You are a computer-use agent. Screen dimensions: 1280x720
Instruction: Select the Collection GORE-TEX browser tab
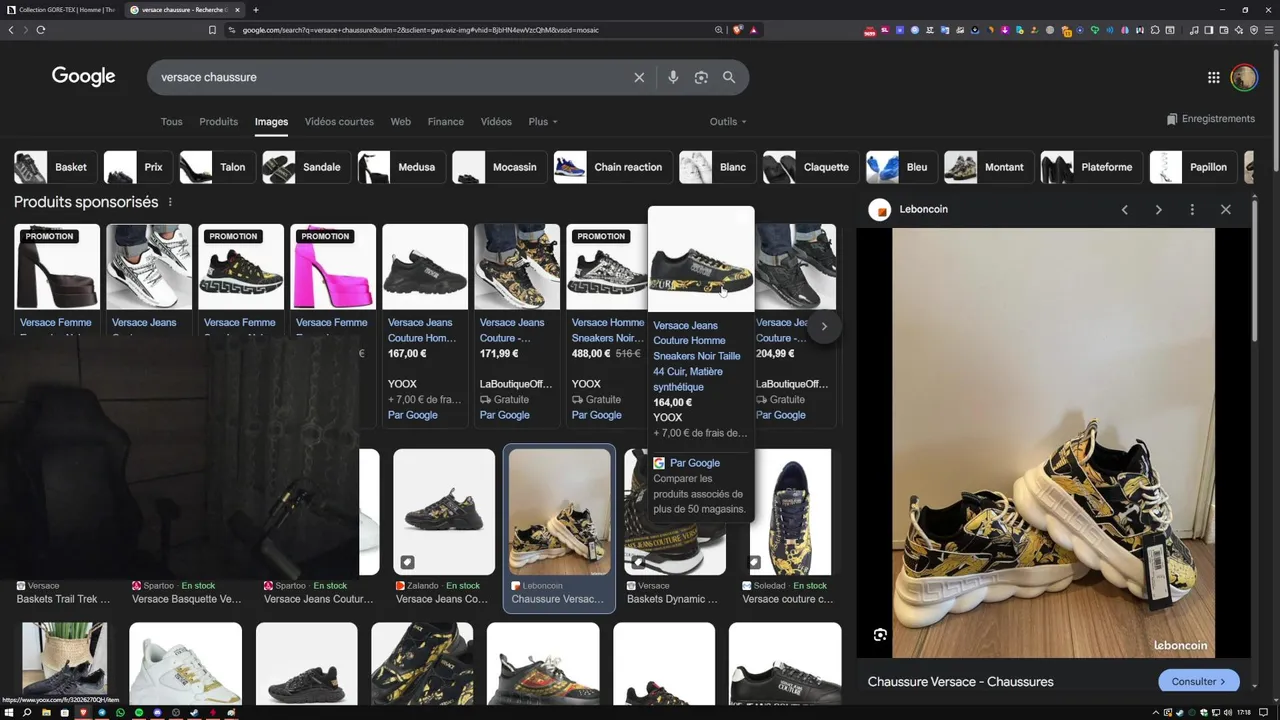click(x=60, y=10)
